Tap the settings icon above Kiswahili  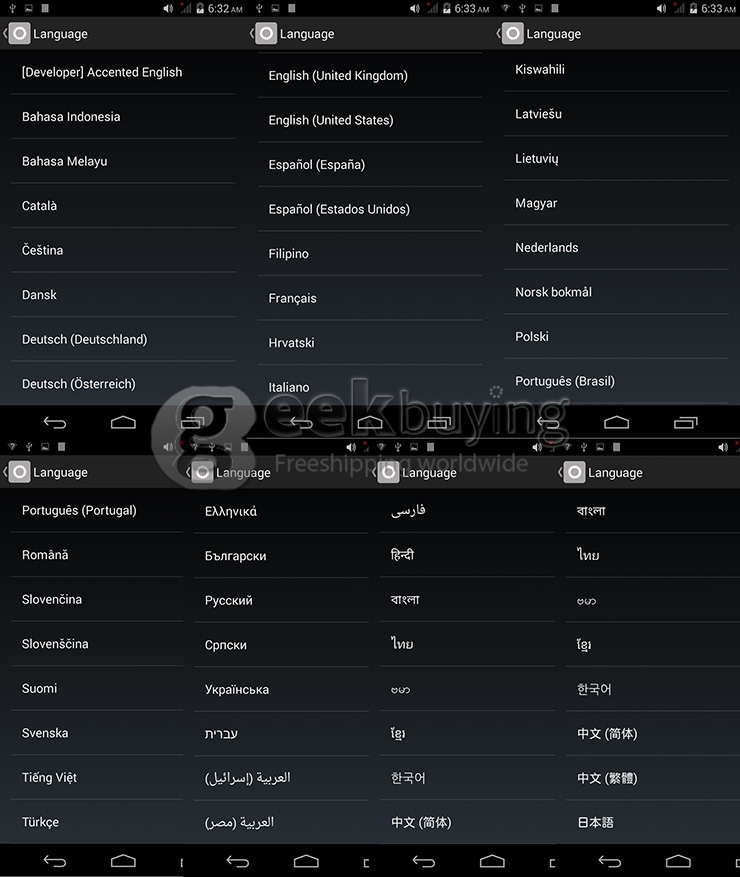coord(512,34)
